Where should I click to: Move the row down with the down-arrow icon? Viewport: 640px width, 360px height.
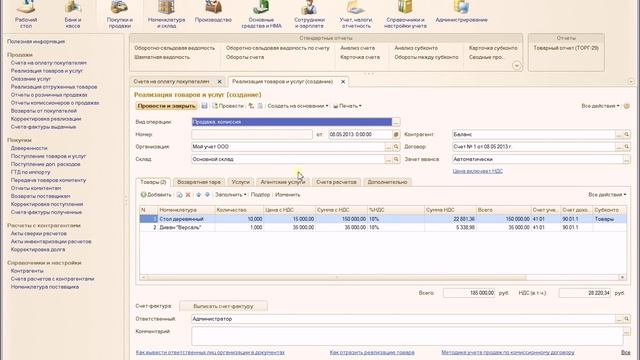[x=207, y=195]
